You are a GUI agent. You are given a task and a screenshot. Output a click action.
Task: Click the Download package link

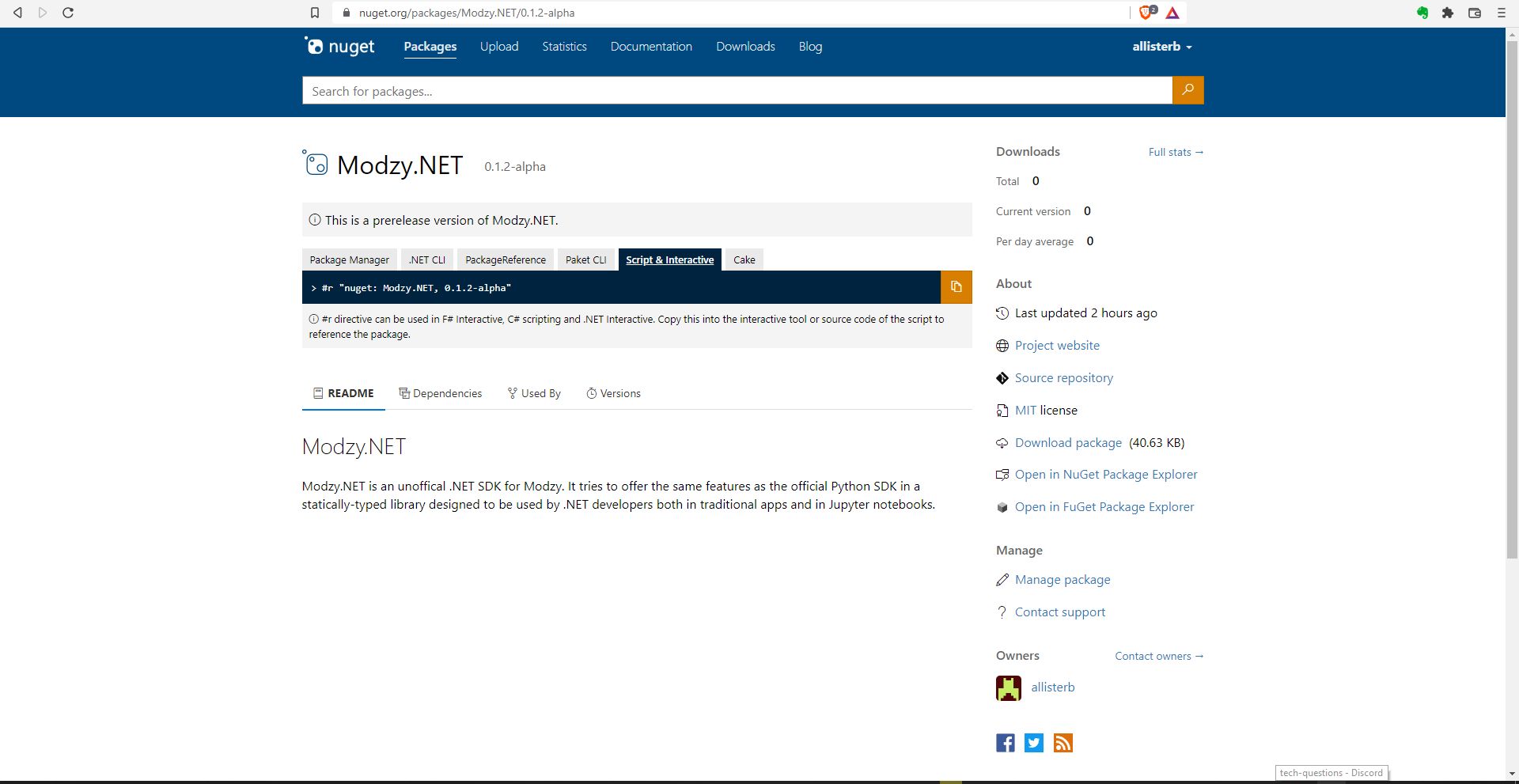click(1068, 442)
